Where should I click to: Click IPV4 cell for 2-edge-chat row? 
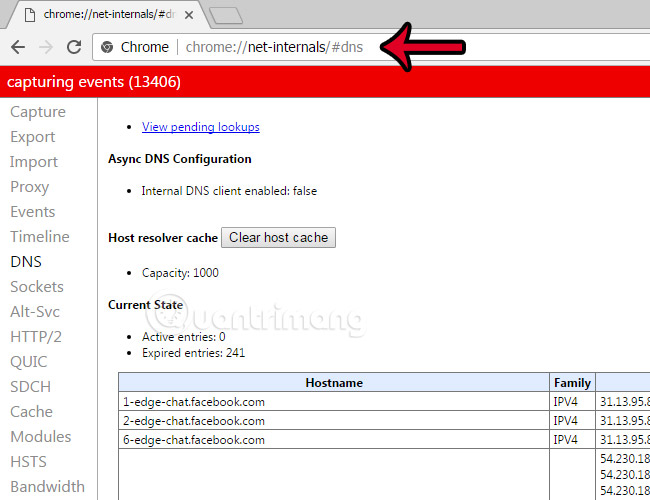click(572, 420)
